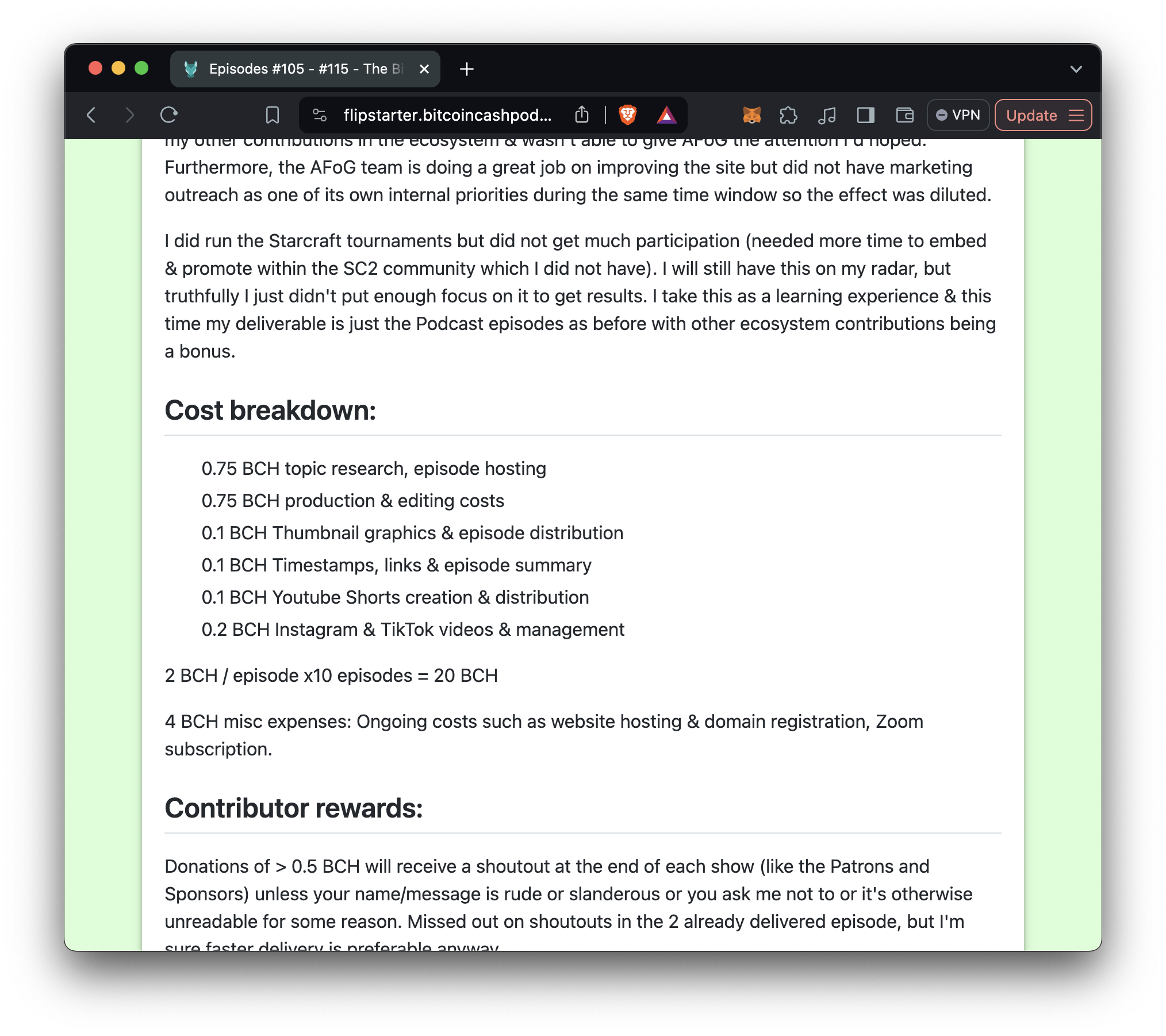Open the VPN button
1166x1036 pixels.
click(958, 115)
